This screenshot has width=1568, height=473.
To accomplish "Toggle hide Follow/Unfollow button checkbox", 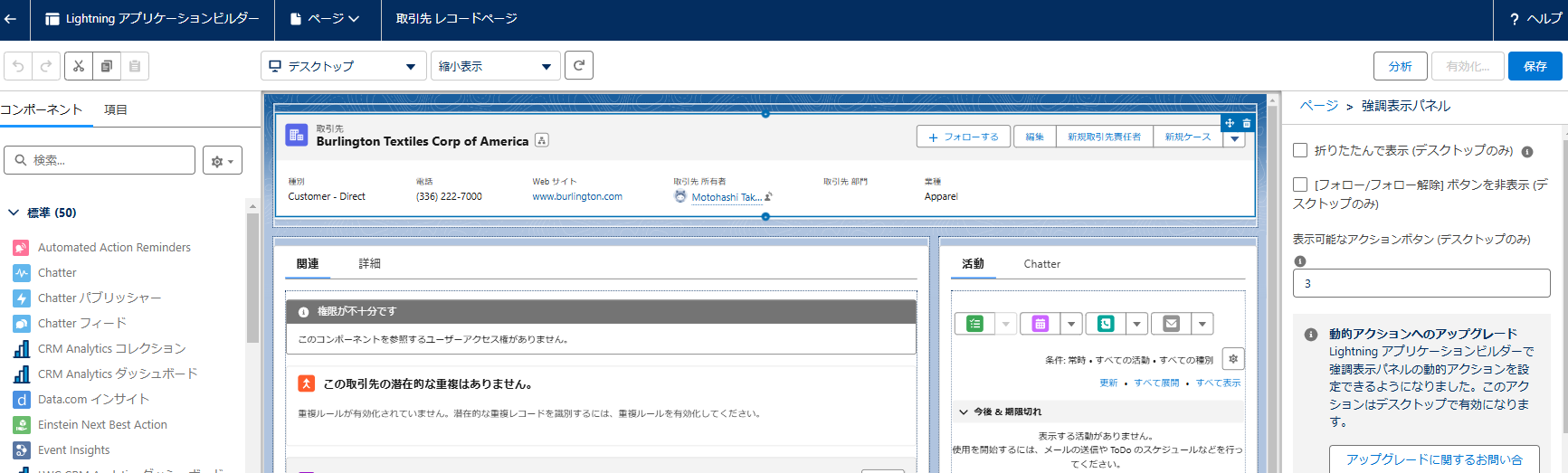I will (x=1300, y=184).
